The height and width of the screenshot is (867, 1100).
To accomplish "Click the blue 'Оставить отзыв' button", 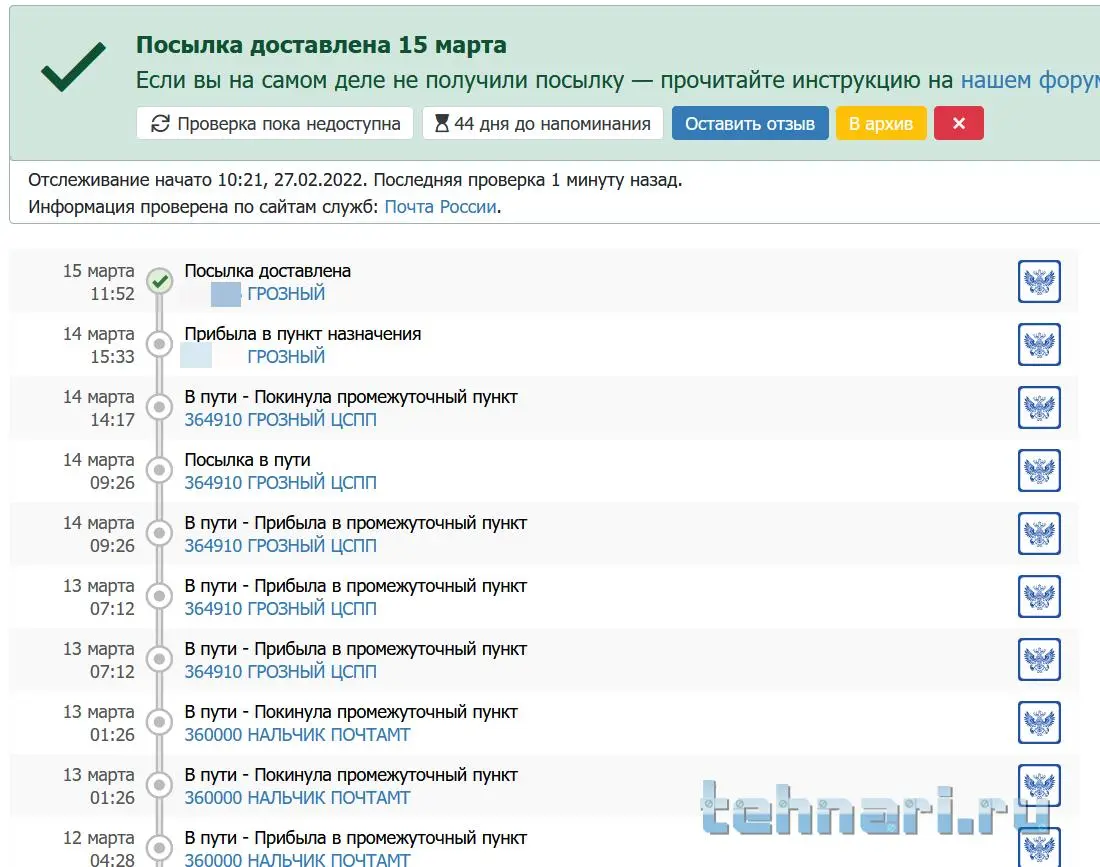I will point(750,123).
